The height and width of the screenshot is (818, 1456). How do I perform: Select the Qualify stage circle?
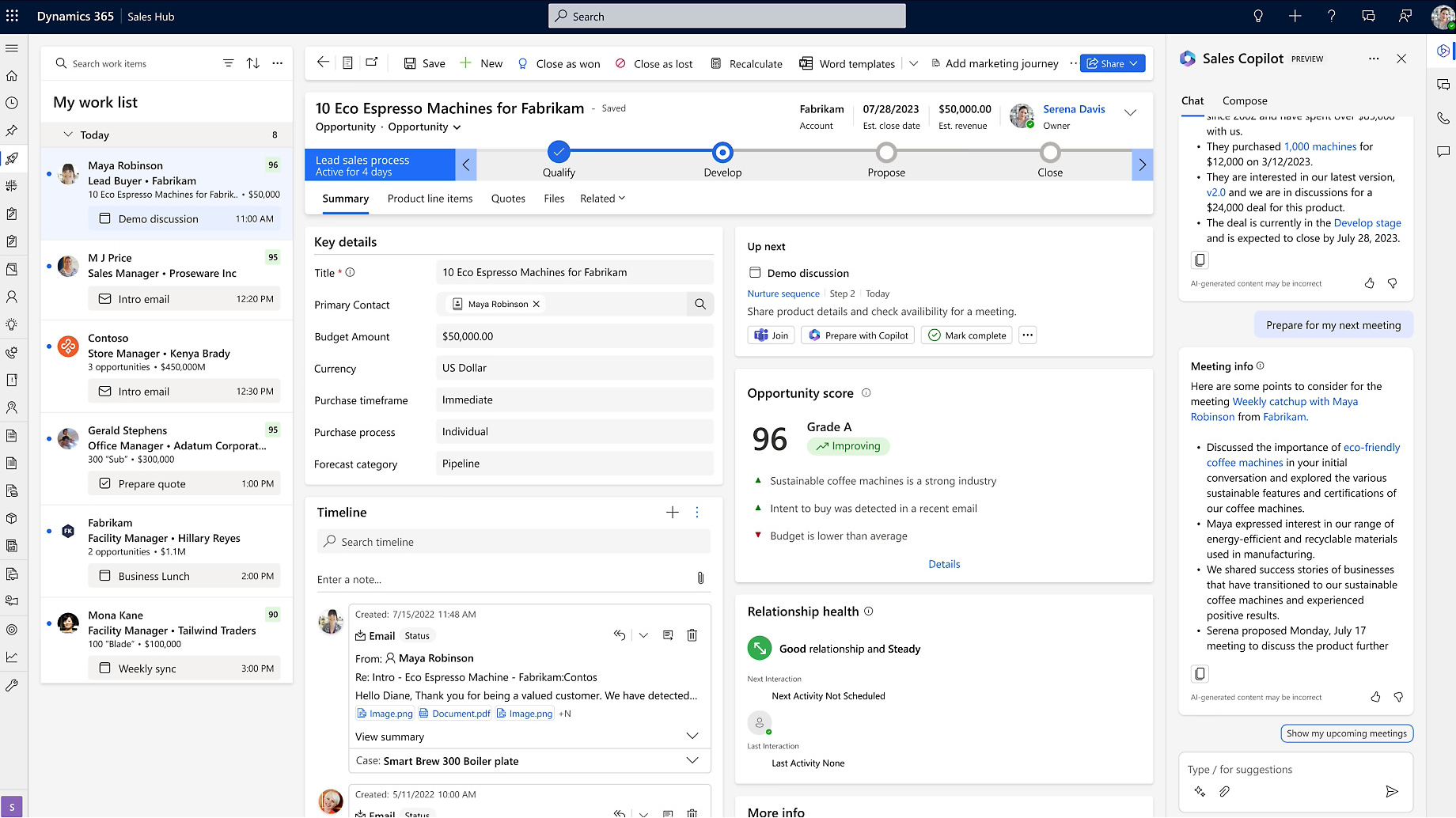point(559,151)
